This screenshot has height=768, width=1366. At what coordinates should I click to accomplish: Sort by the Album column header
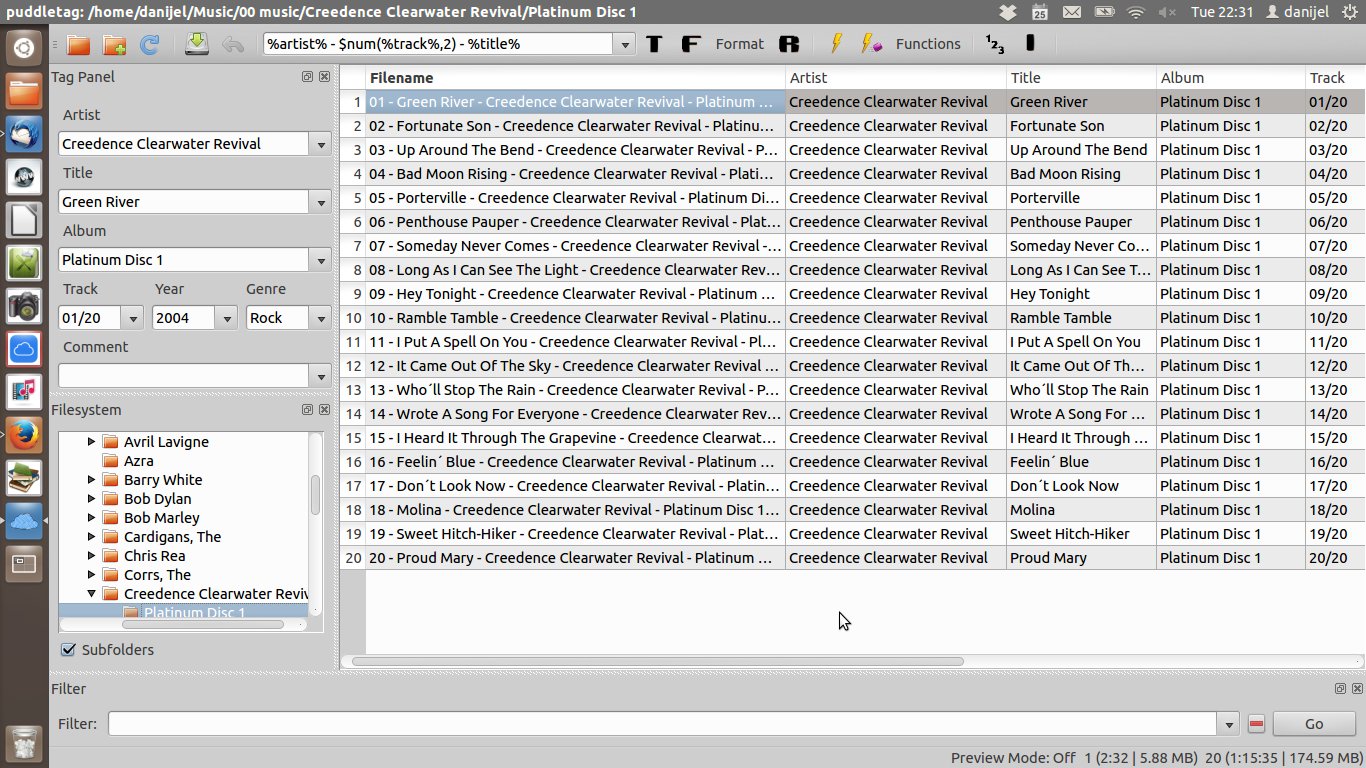pos(1231,78)
